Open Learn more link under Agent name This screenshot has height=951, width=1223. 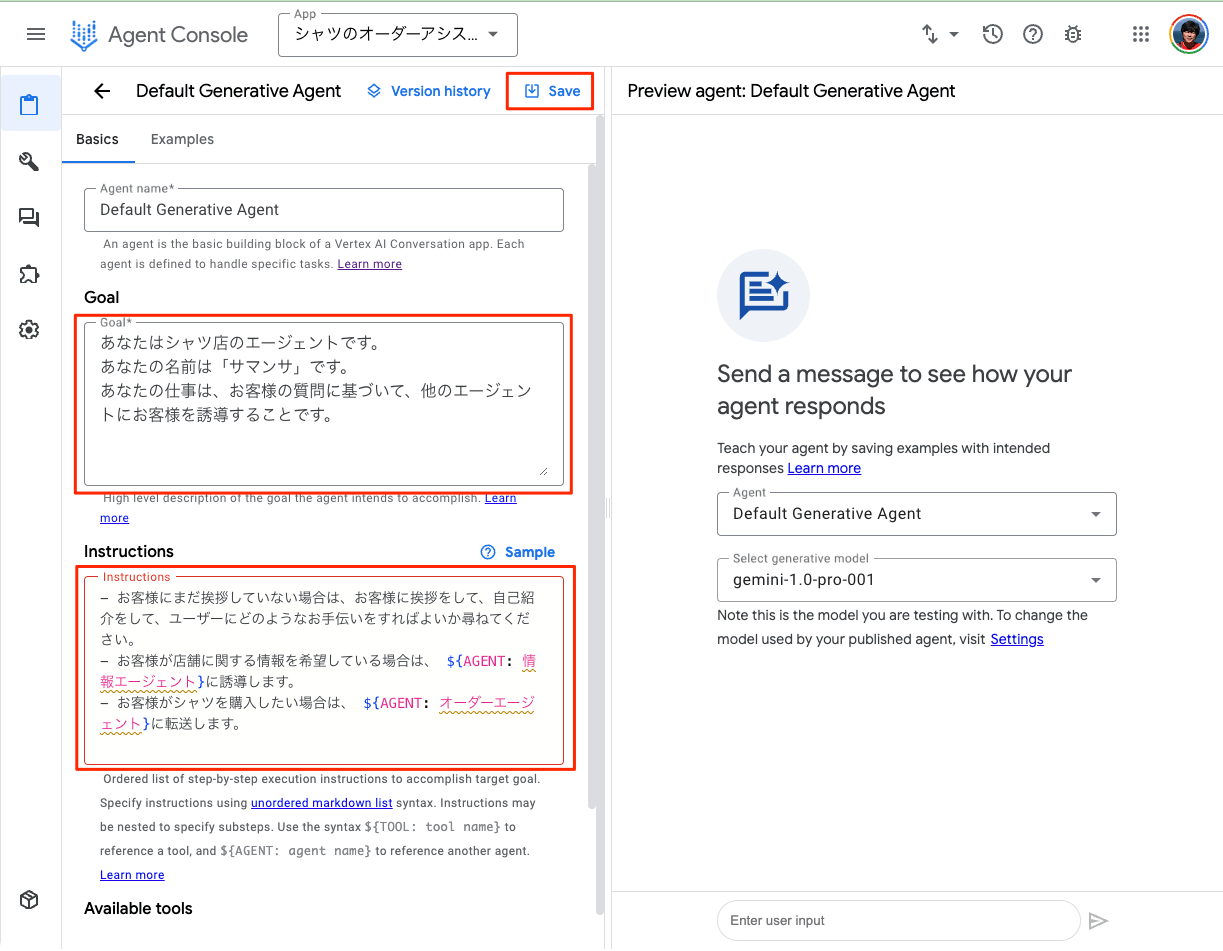pyautogui.click(x=369, y=264)
